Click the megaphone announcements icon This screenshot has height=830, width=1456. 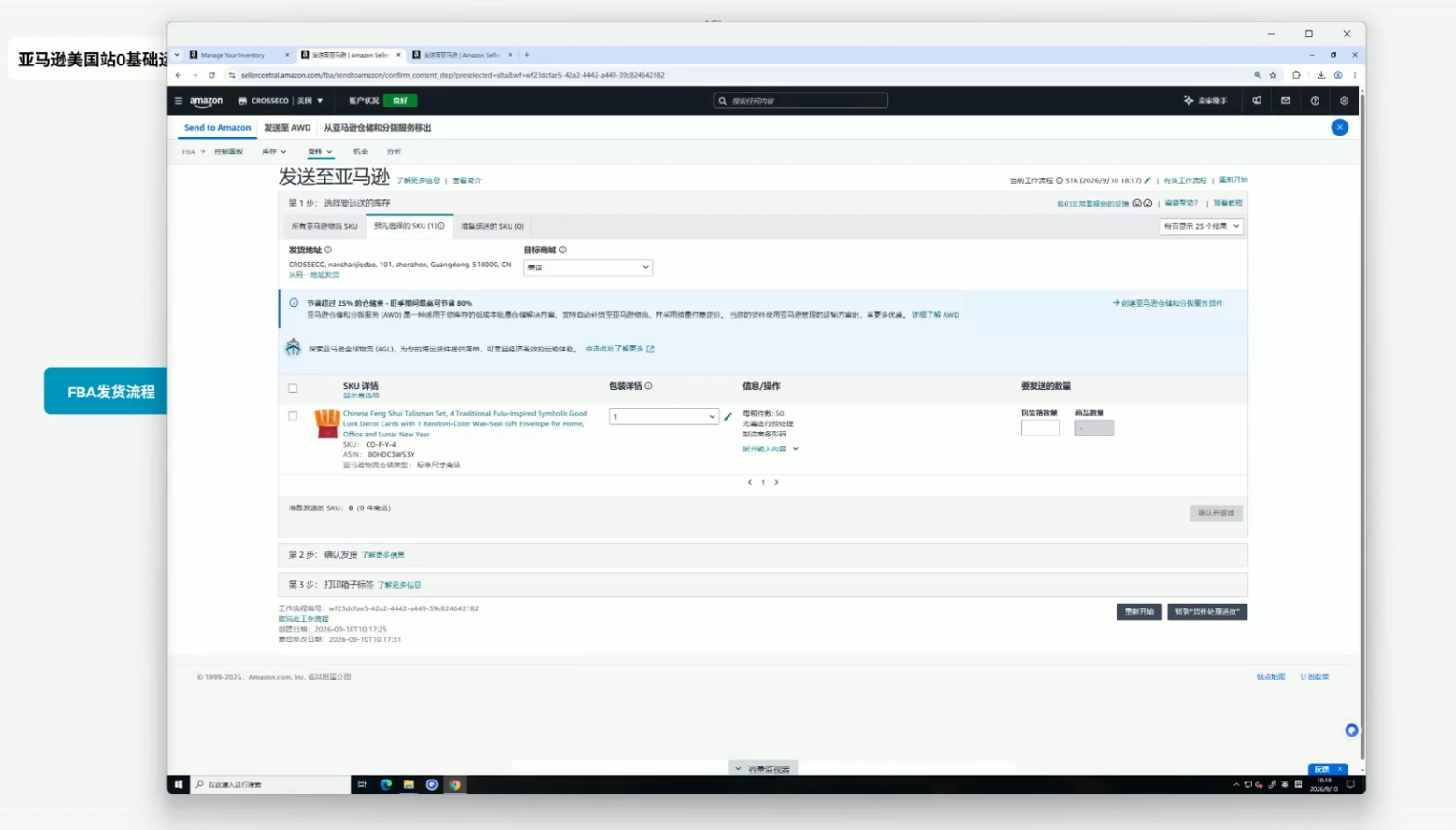point(1257,101)
